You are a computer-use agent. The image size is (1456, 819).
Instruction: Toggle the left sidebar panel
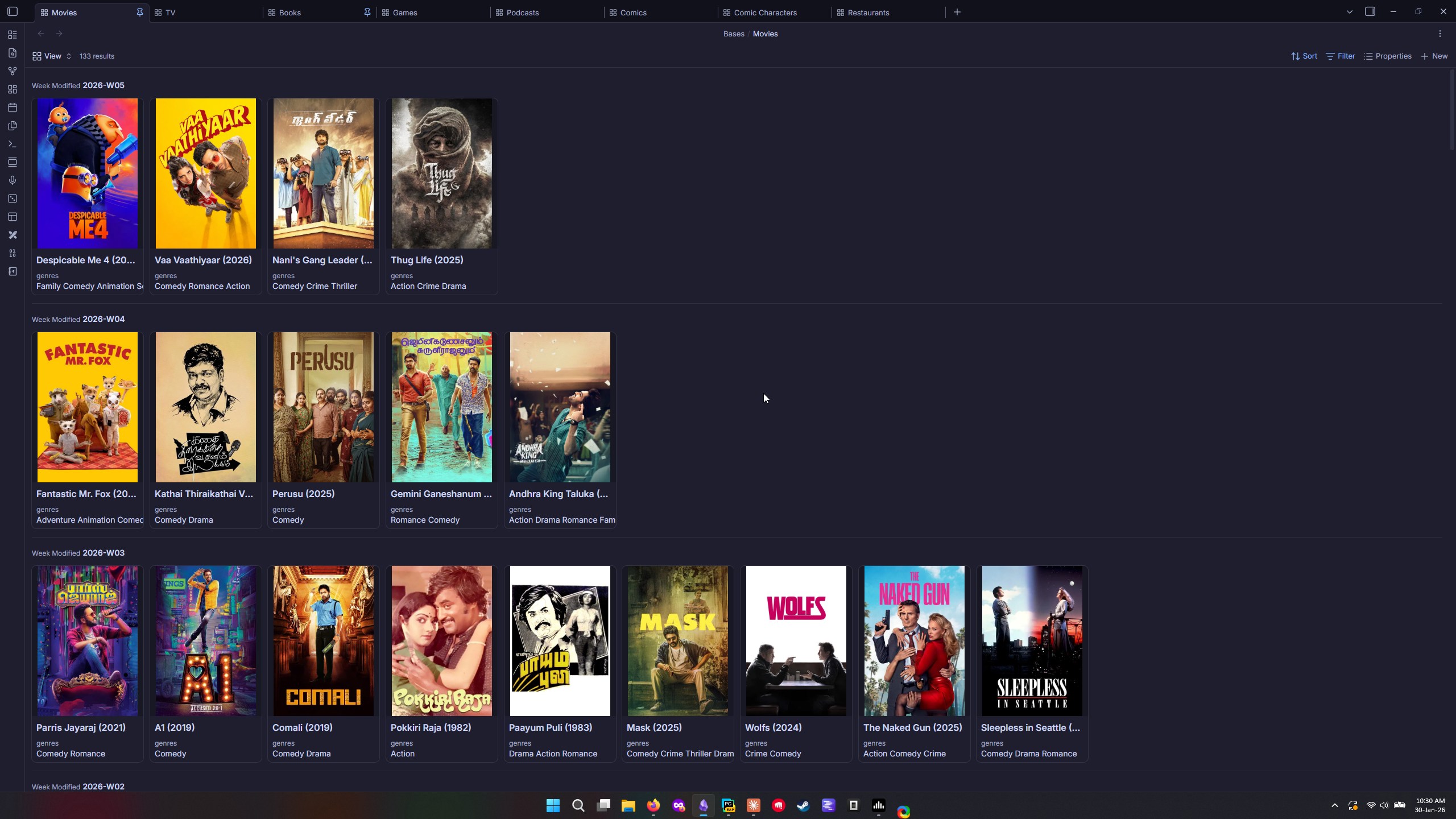[12, 11]
